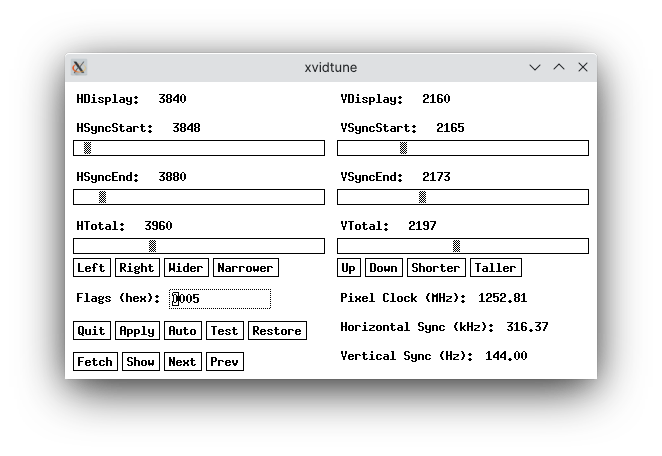Toggle the Auto button
The image size is (662, 456).
click(183, 331)
